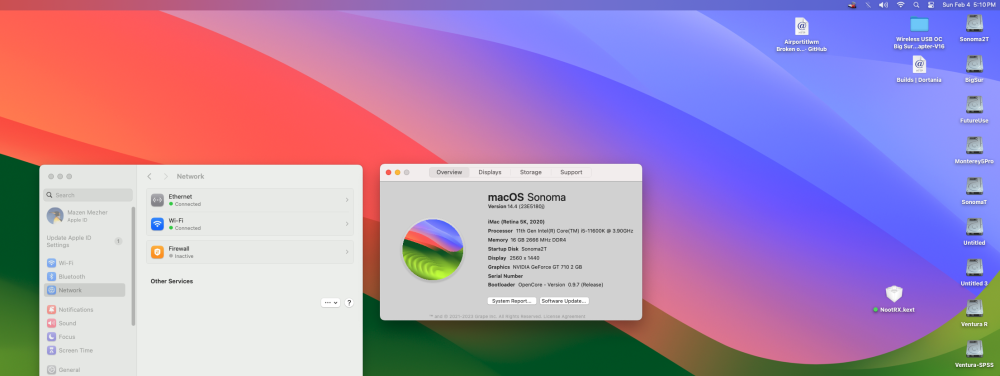Click the iMac (Retina 5K, 2020) text
Screen dimensions: 1000x376
coord(516,221)
